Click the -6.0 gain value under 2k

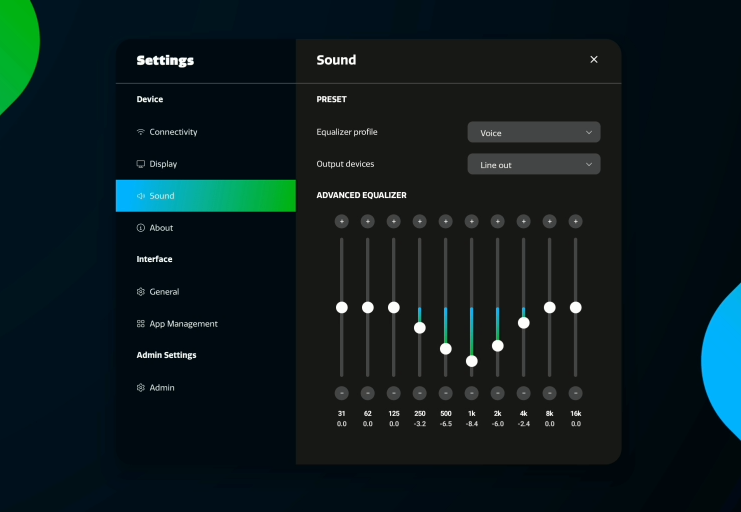[x=498, y=424]
